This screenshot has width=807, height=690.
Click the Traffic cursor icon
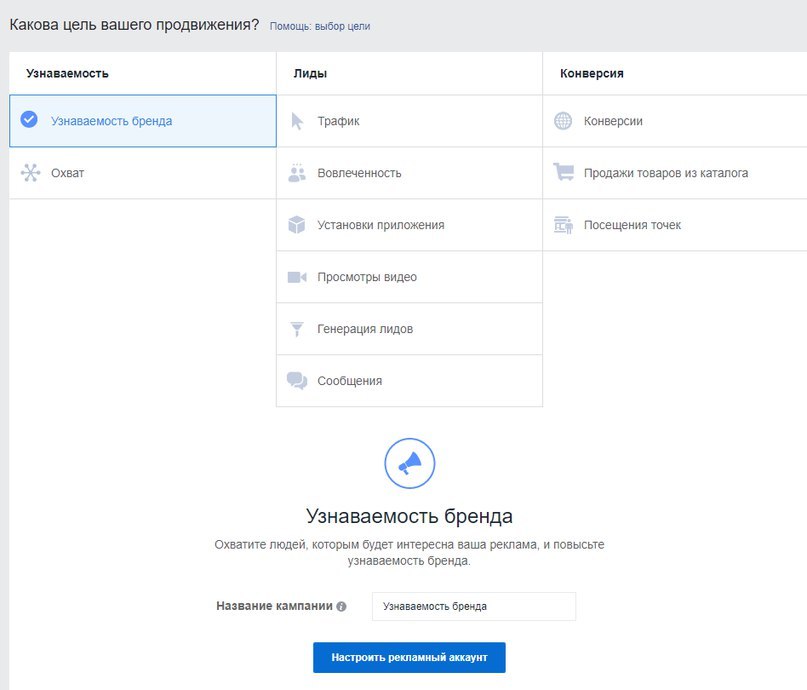pos(297,121)
